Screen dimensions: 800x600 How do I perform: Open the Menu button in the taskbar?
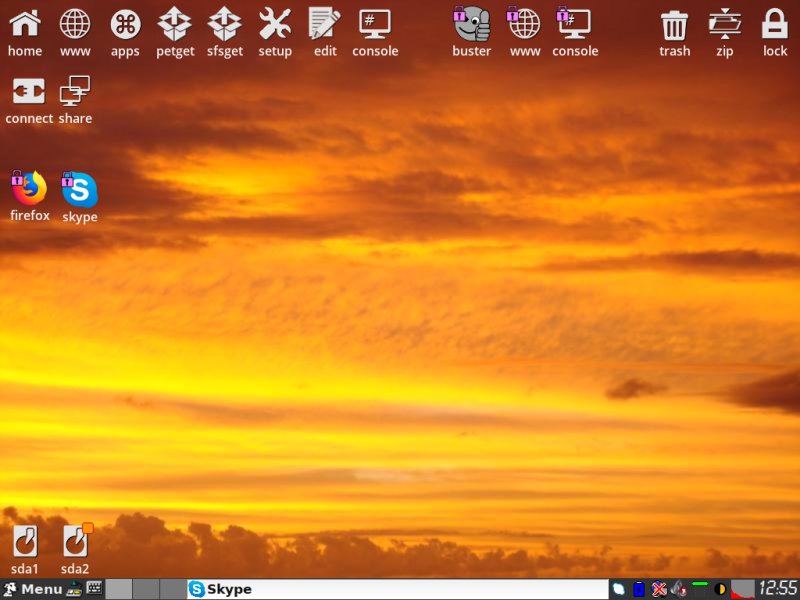pyautogui.click(x=33, y=589)
